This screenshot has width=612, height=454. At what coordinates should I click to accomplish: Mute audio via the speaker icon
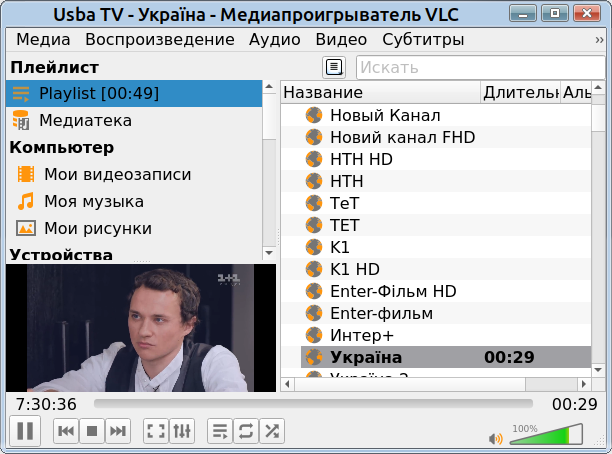coord(495,439)
